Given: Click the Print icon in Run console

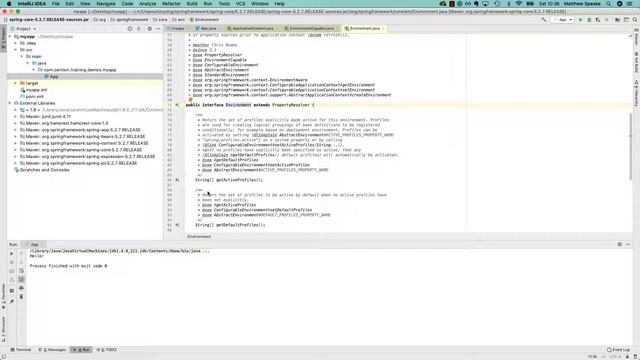Looking at the screenshot, I should [x=21, y=288].
